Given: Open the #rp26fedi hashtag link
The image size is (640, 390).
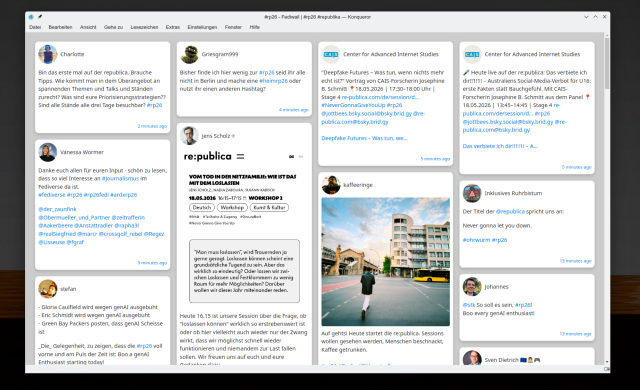Looking at the screenshot, I should [96, 195].
